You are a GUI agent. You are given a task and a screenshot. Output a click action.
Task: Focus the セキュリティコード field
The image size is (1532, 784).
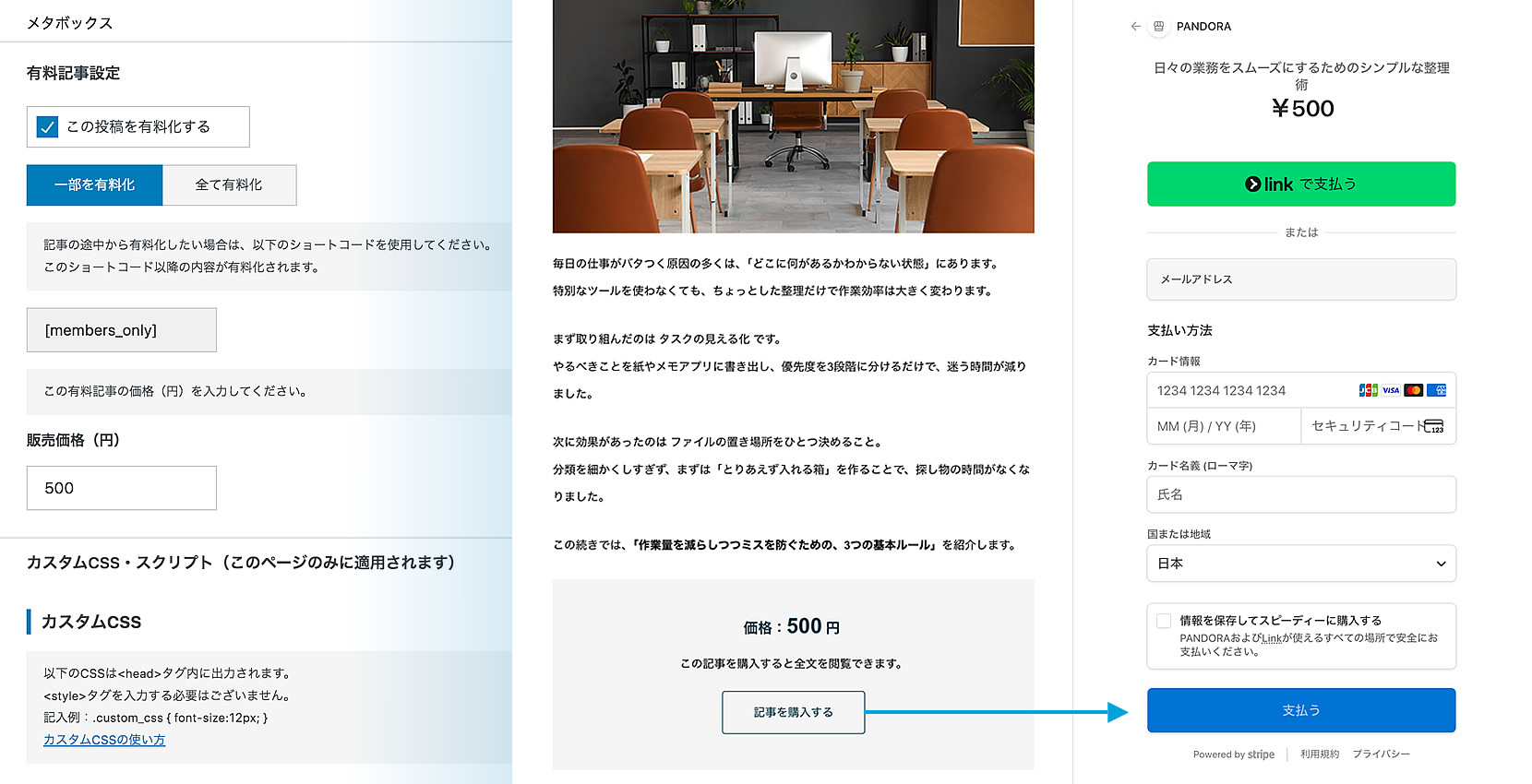point(1379,426)
